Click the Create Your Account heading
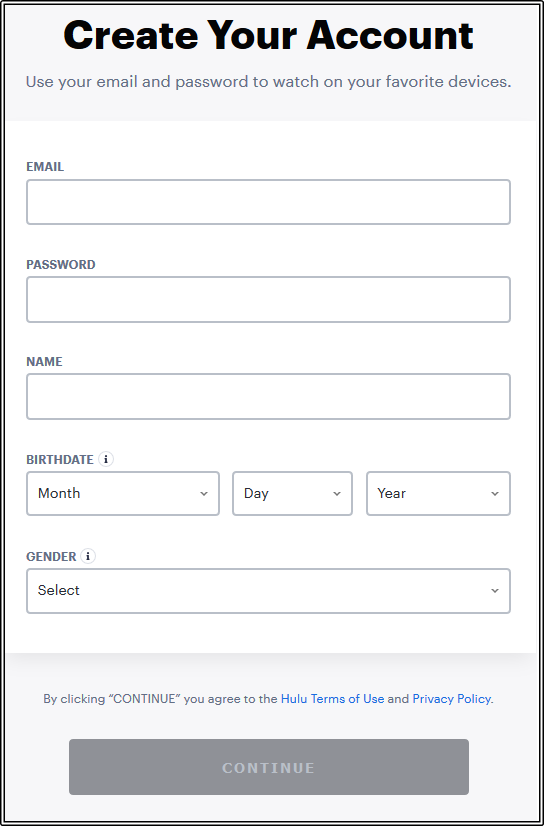Screen dimensions: 544x826 pyautogui.click(x=269, y=36)
